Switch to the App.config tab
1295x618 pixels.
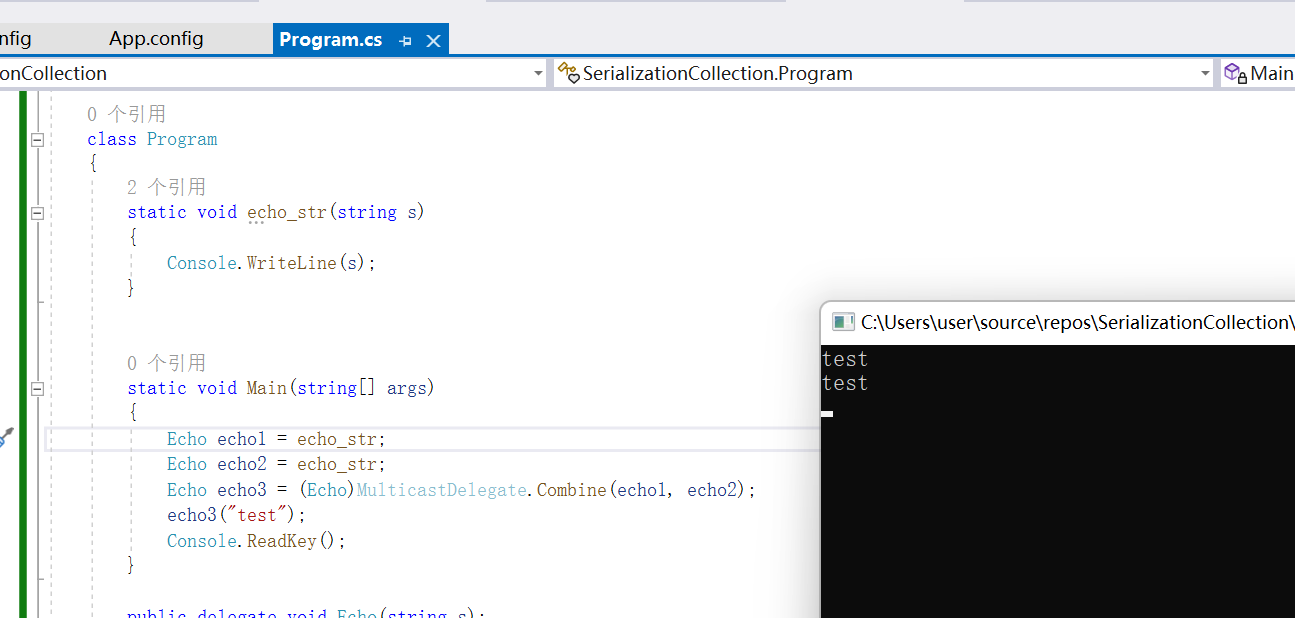156,39
